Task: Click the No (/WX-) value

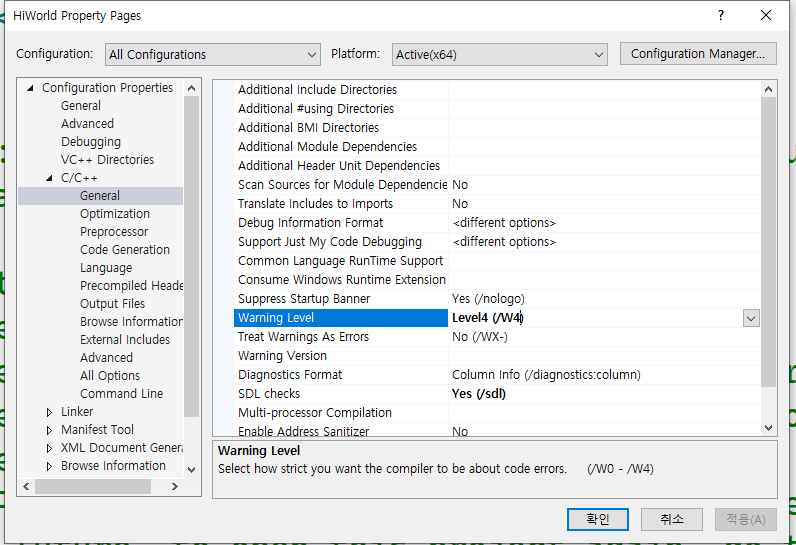Action: pyautogui.click(x=480, y=337)
